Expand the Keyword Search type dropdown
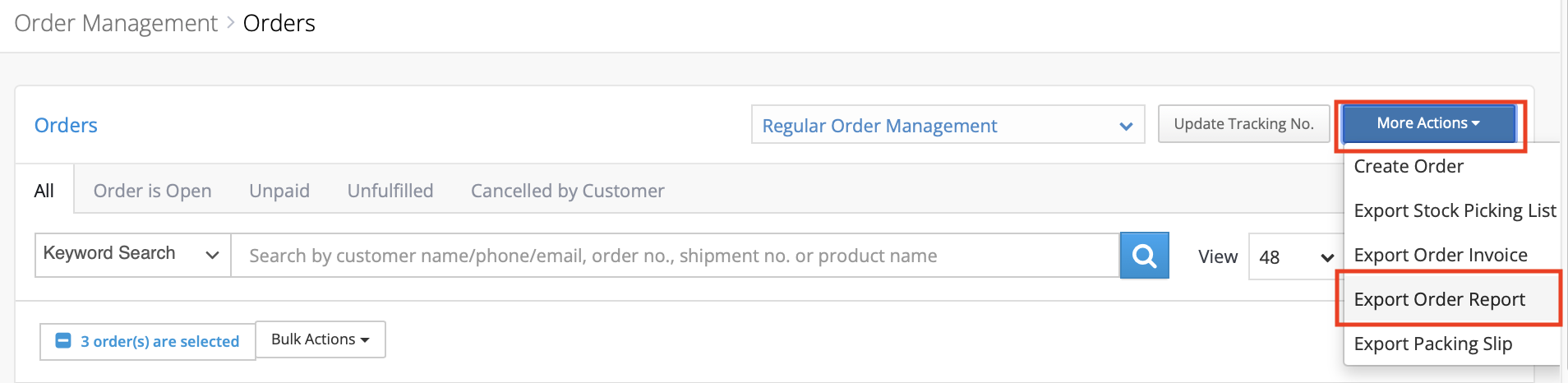 (132, 255)
